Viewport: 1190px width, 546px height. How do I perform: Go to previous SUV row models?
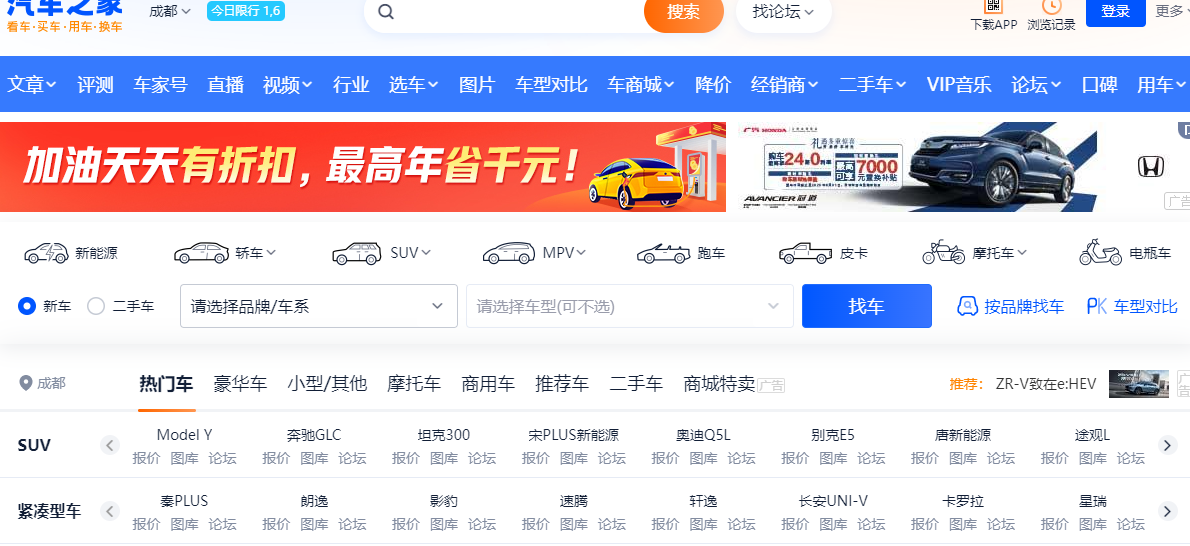tap(110, 445)
